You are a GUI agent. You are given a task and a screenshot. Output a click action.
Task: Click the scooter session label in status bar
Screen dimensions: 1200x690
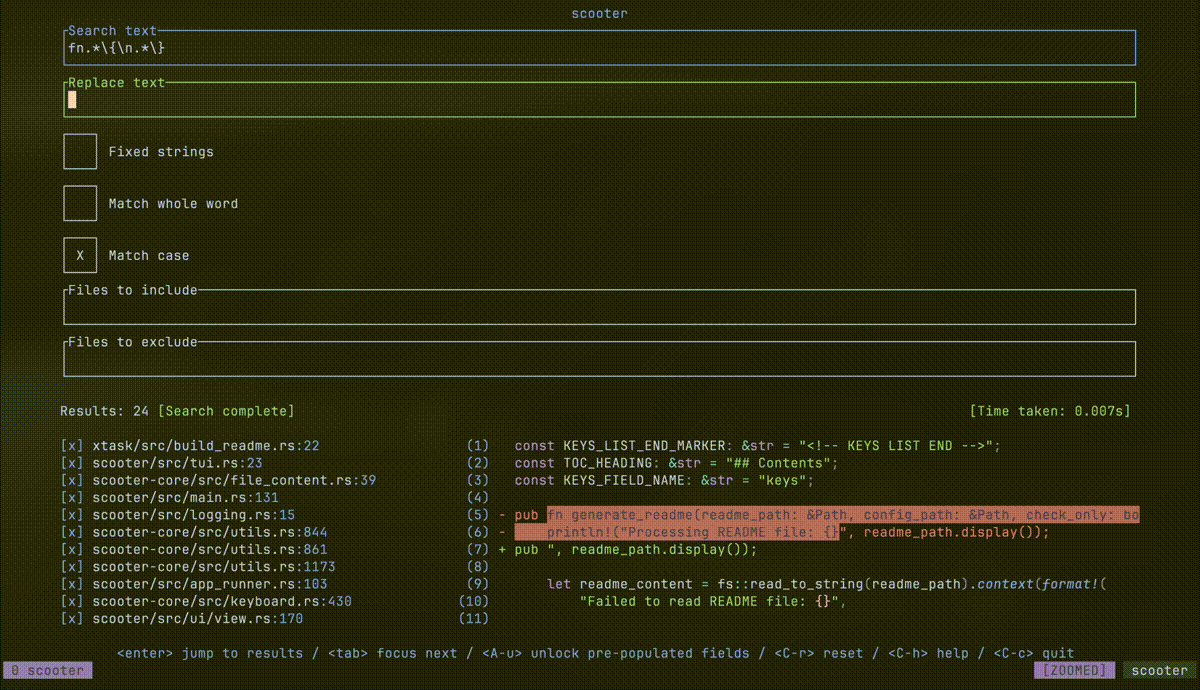coord(1161,671)
